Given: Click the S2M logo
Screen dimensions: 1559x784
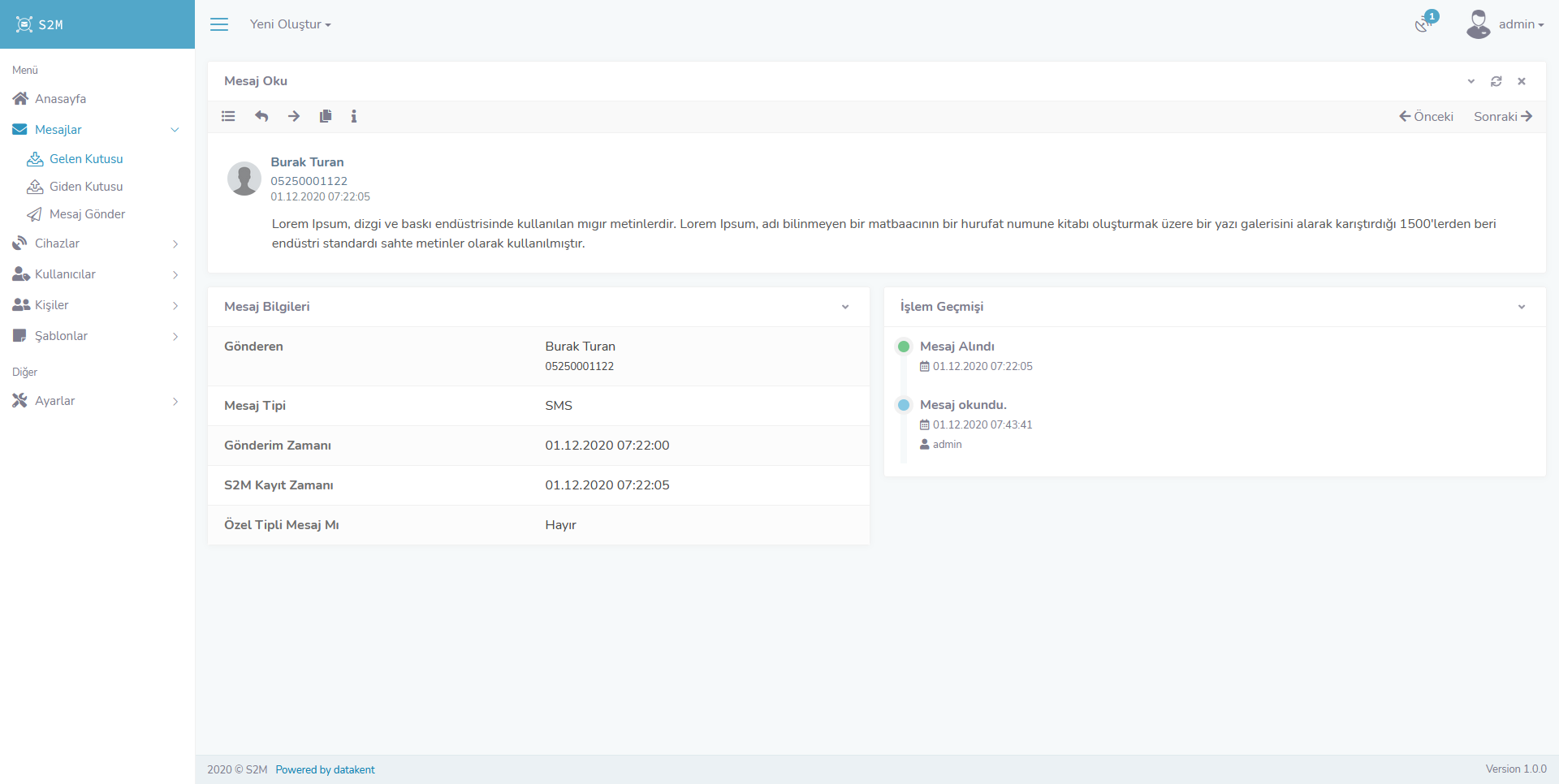Looking at the screenshot, I should [x=41, y=24].
